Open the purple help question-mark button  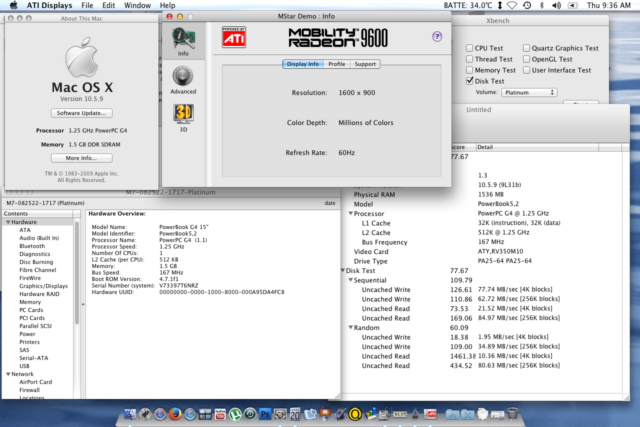[437, 36]
